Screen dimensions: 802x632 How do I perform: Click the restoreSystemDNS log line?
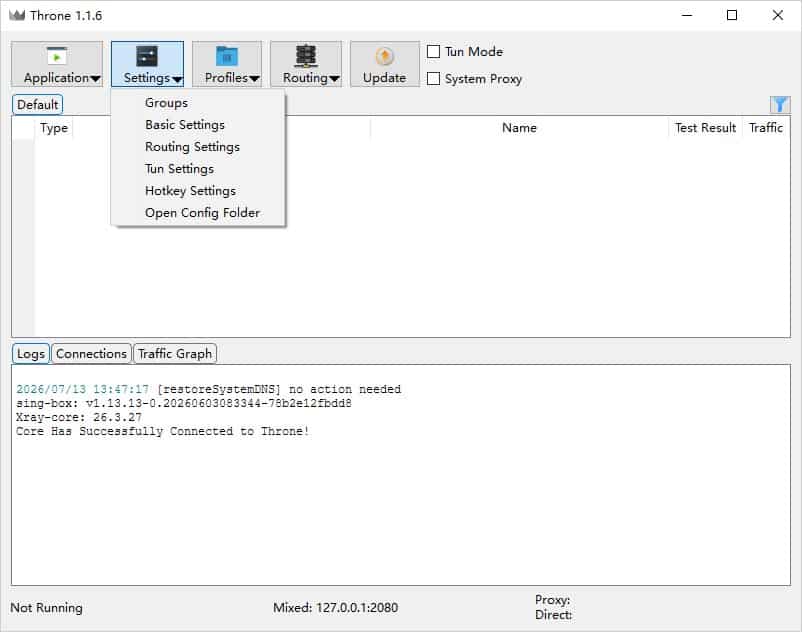[209, 390]
